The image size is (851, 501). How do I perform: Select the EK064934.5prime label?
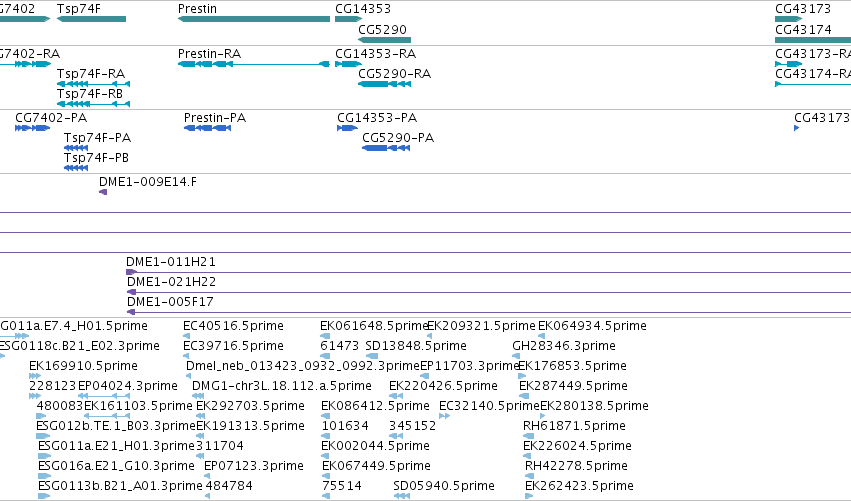pos(592,326)
